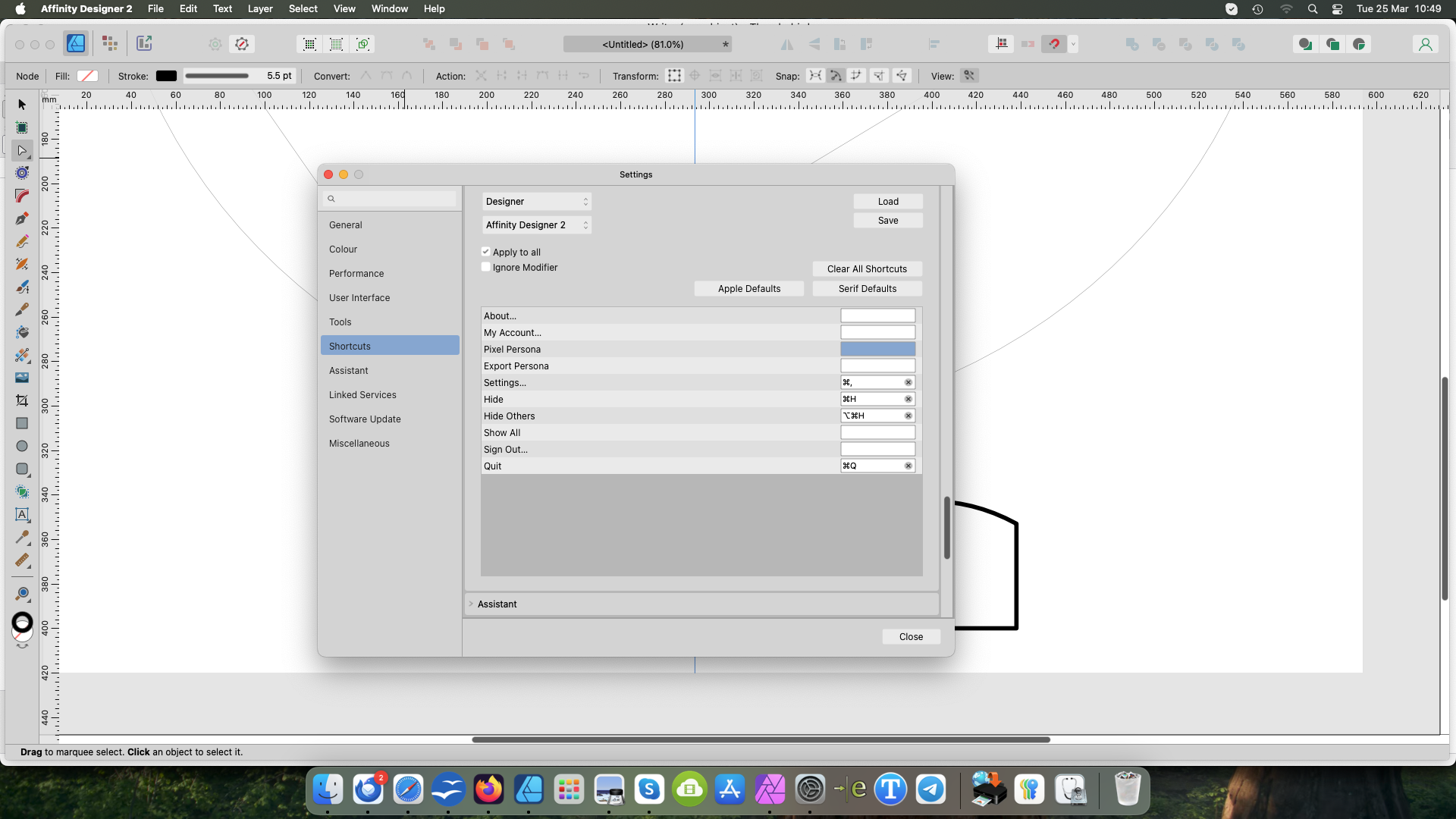Image resolution: width=1456 pixels, height=819 pixels.
Task: Click the Save shortcuts button
Action: tap(888, 221)
